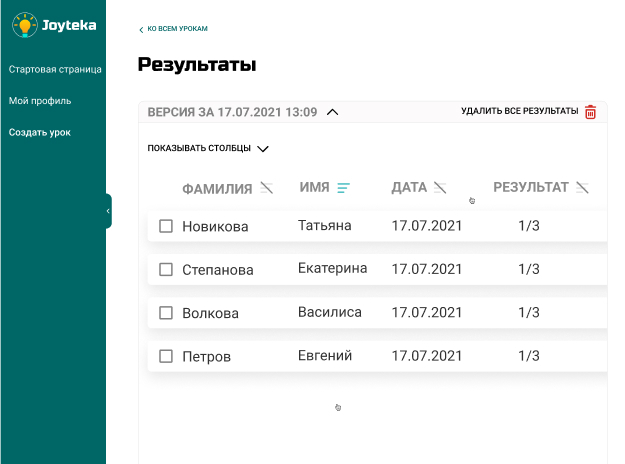Check the Новикова row checkbox

(x=166, y=226)
